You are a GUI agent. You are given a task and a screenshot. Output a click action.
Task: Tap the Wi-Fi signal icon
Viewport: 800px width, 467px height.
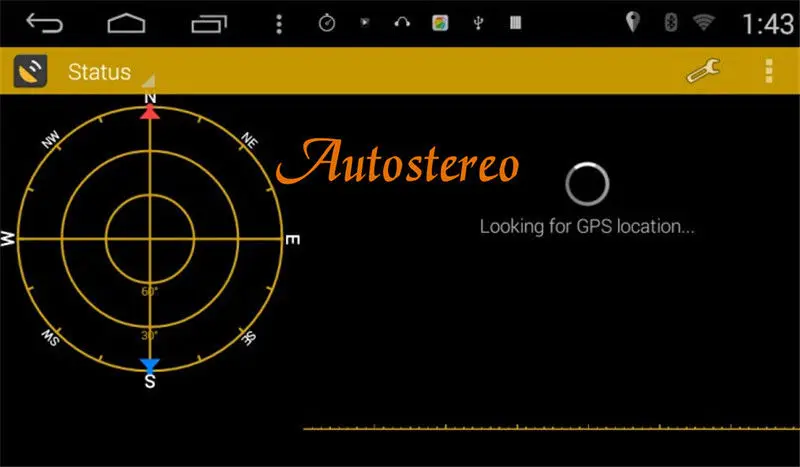coord(704,22)
